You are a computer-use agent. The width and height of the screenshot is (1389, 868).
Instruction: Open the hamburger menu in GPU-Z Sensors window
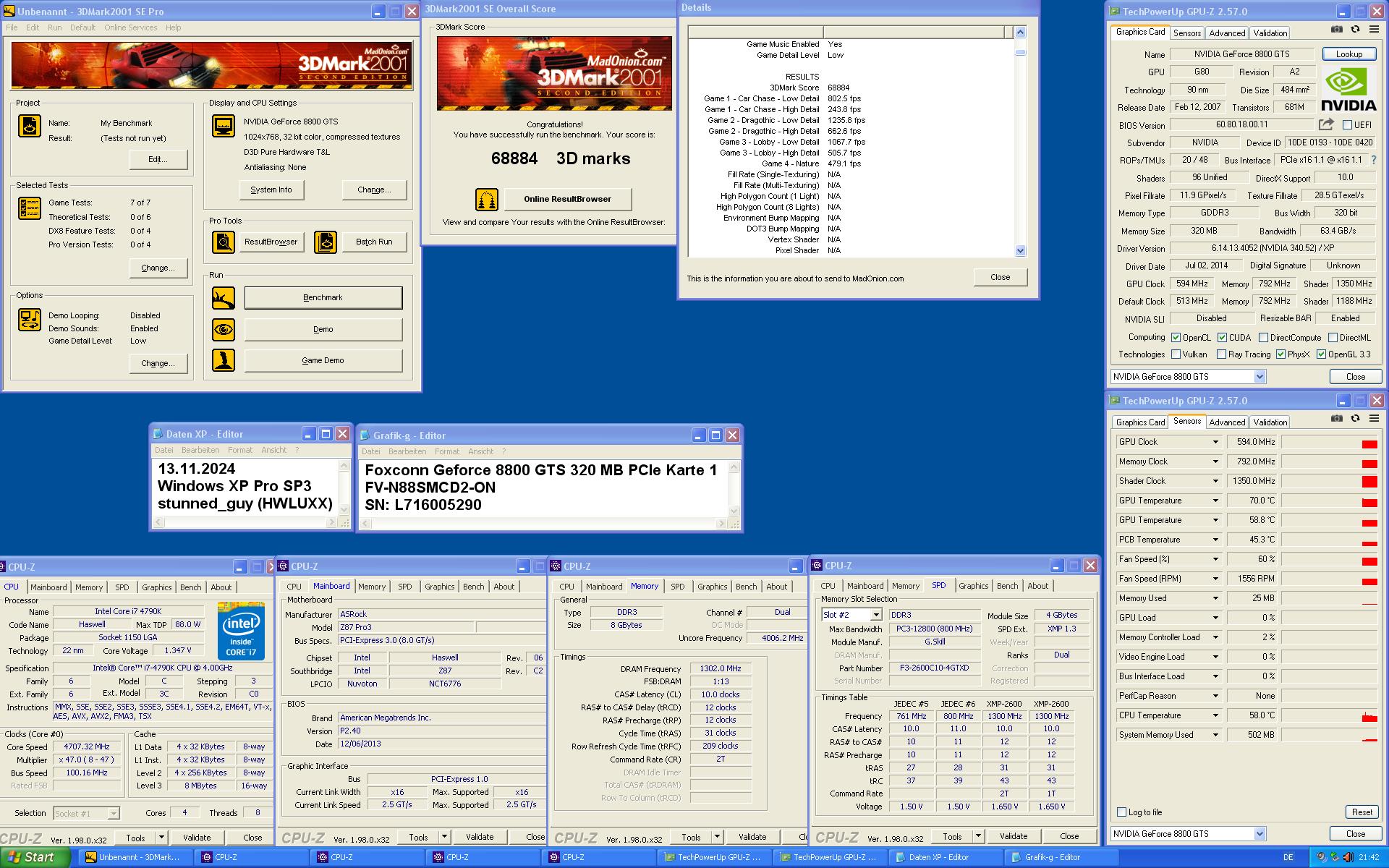click(1374, 418)
